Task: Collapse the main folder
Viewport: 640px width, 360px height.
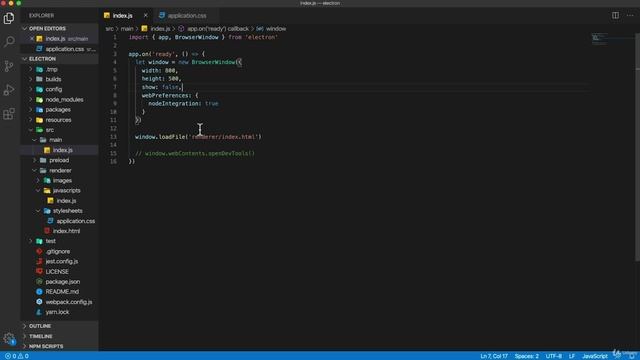Action: click(x=60, y=140)
